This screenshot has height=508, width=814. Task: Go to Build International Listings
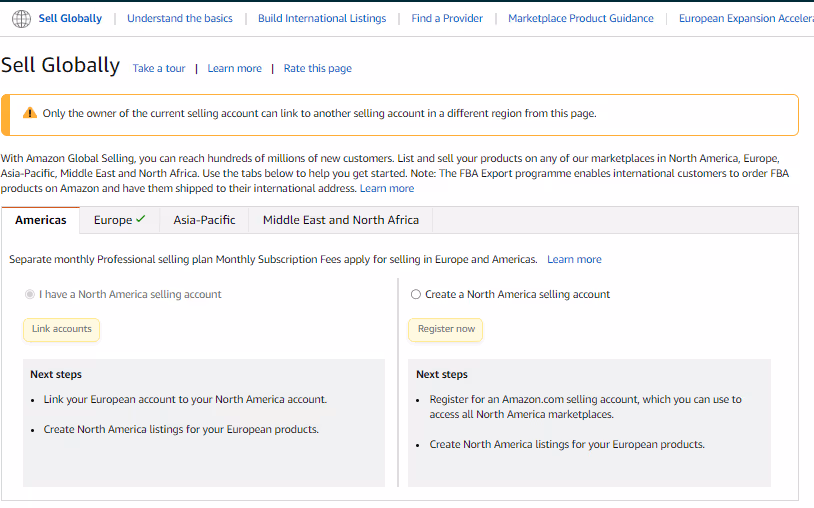pos(321,18)
